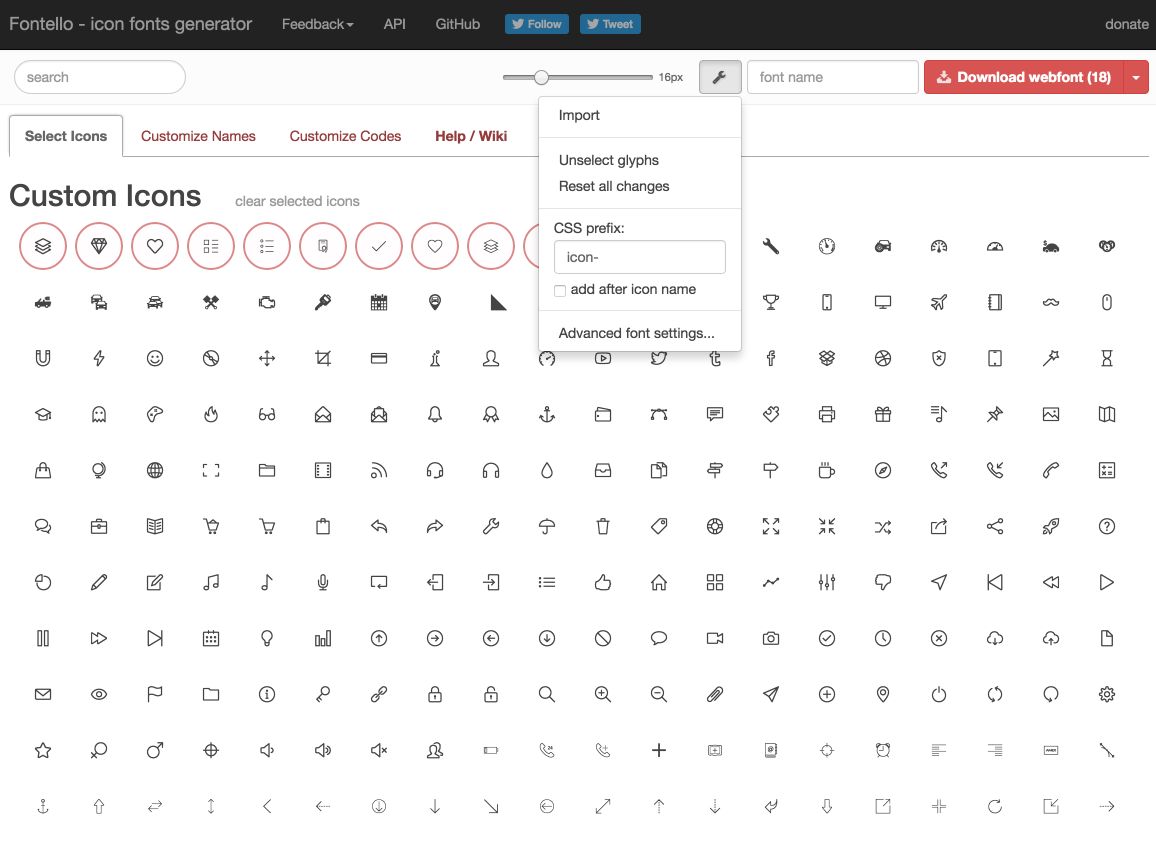Pick the camera icon
The height and width of the screenshot is (850, 1156).
coord(770,638)
